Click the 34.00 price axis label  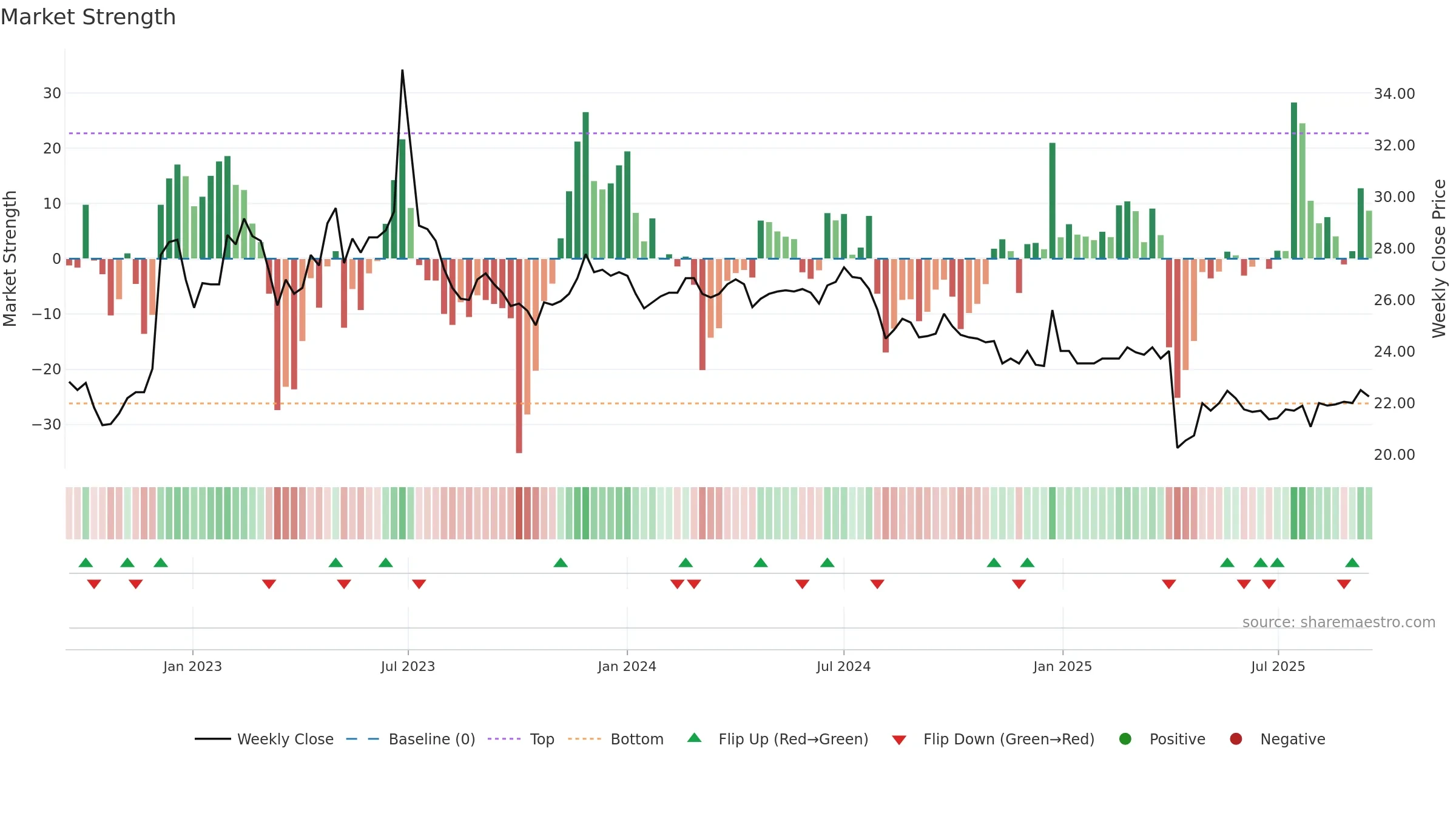click(x=1394, y=94)
